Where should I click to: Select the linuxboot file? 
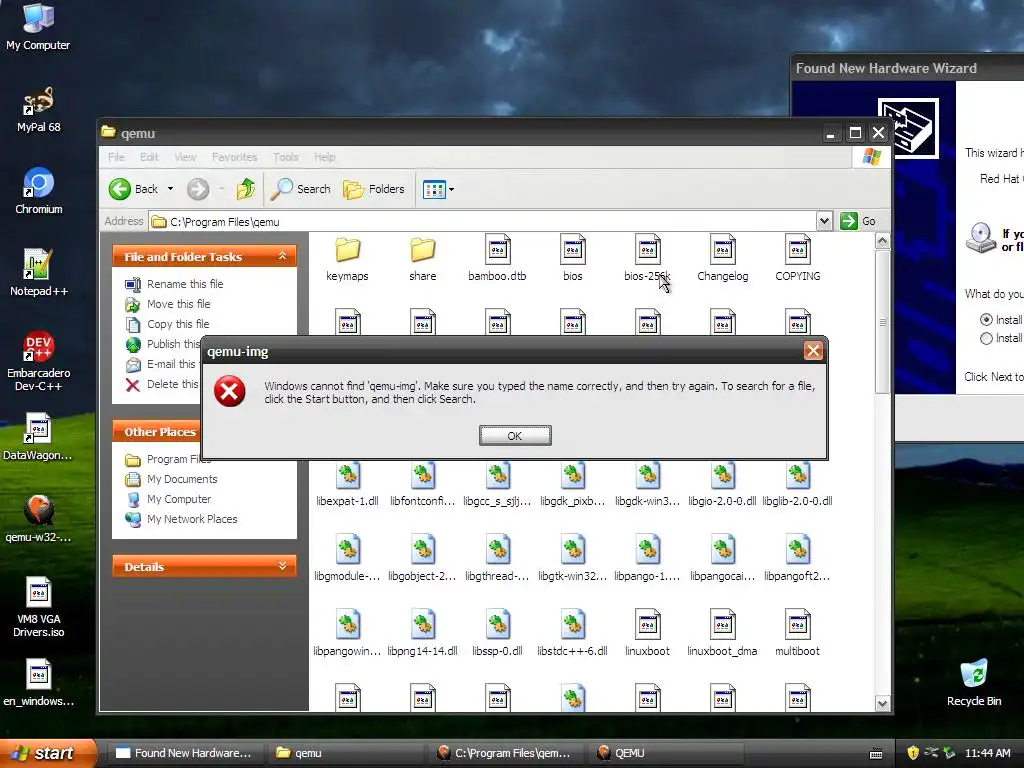pyautogui.click(x=647, y=633)
